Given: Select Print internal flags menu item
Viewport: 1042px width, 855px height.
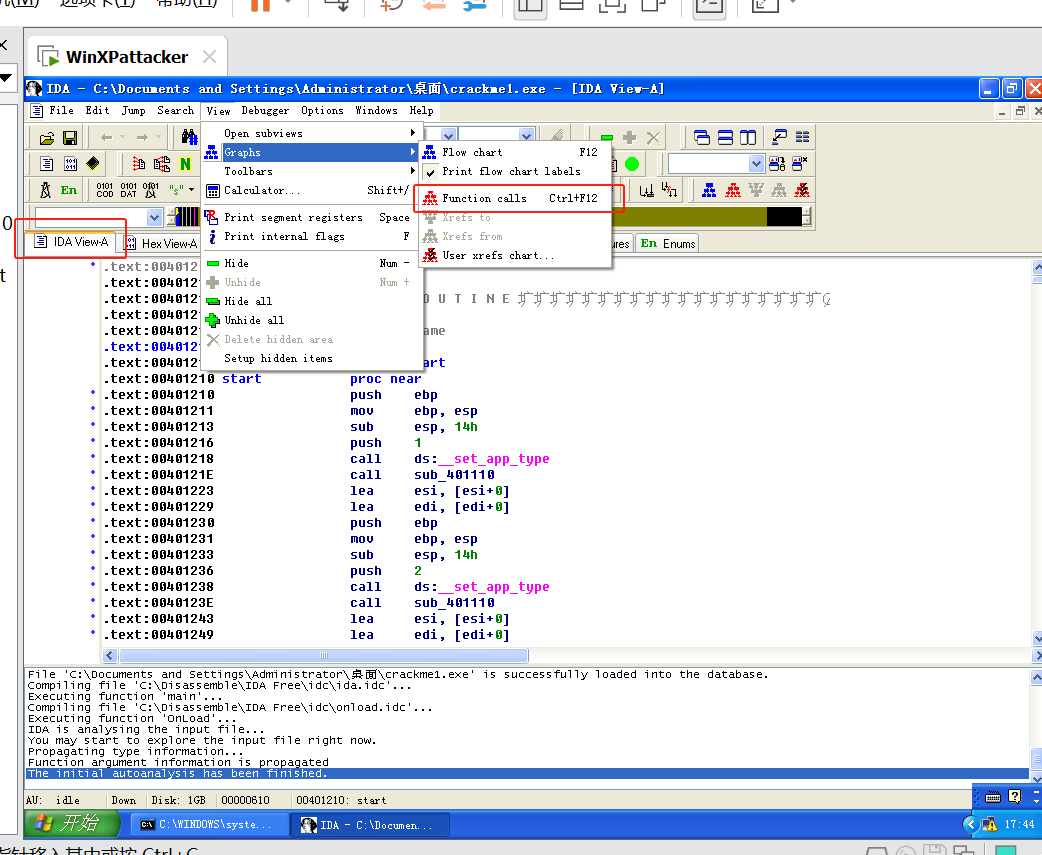Looking at the screenshot, I should [x=312, y=237].
